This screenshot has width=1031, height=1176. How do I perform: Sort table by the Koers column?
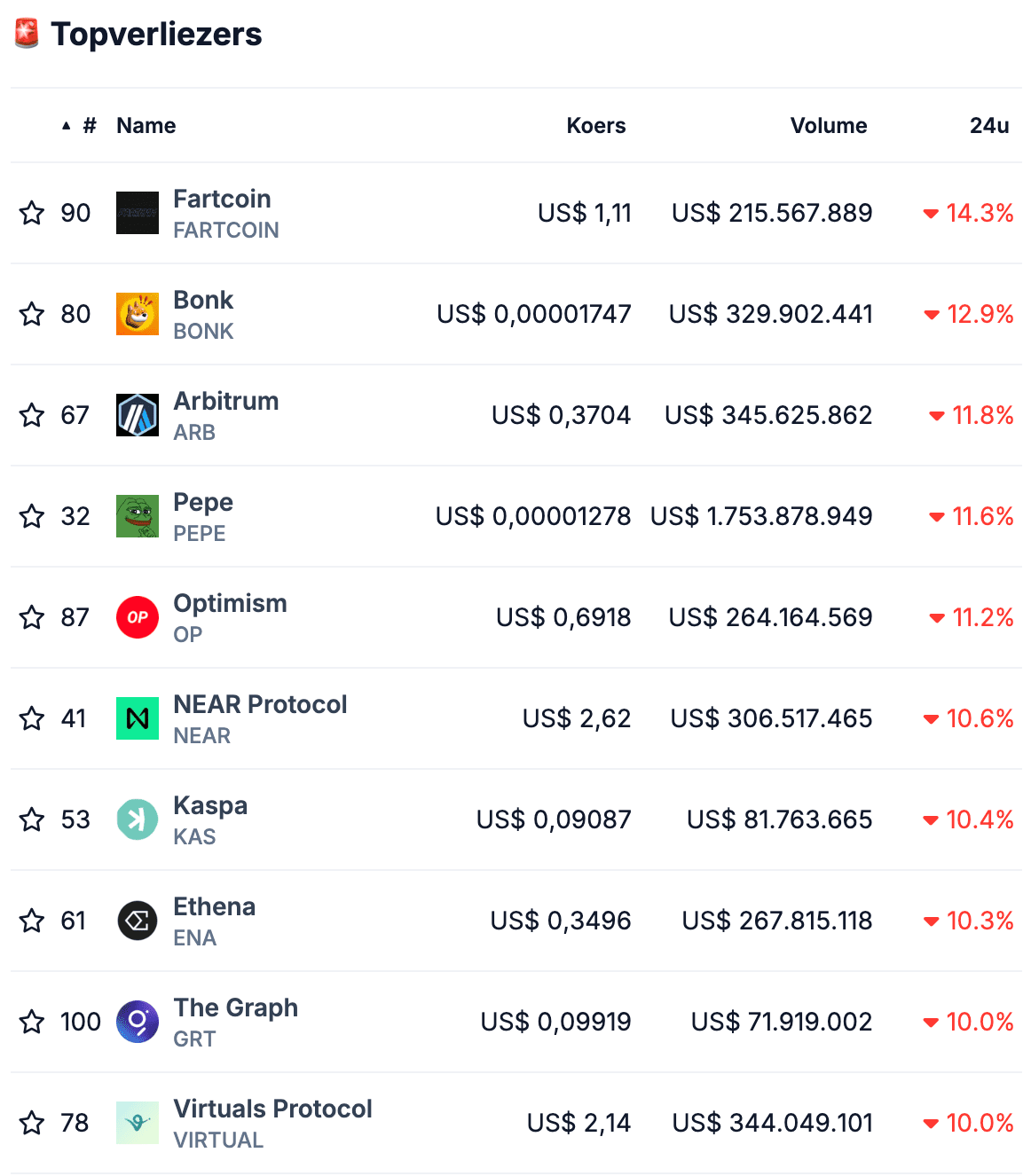[x=596, y=126]
